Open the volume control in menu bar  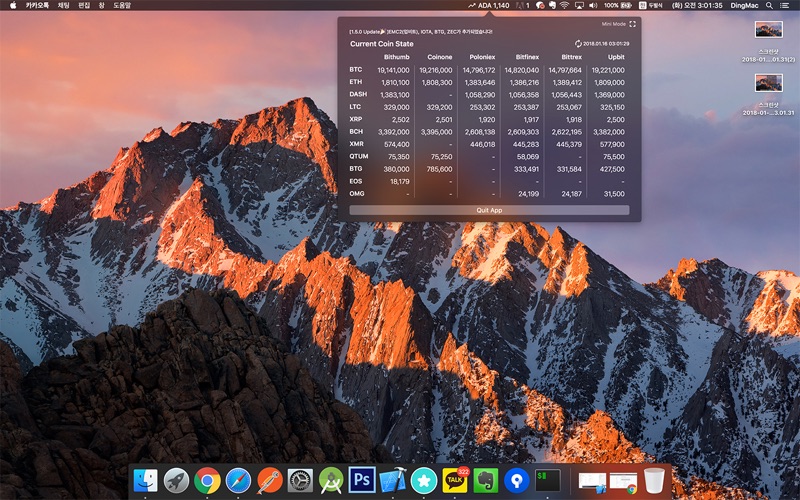coord(594,6)
